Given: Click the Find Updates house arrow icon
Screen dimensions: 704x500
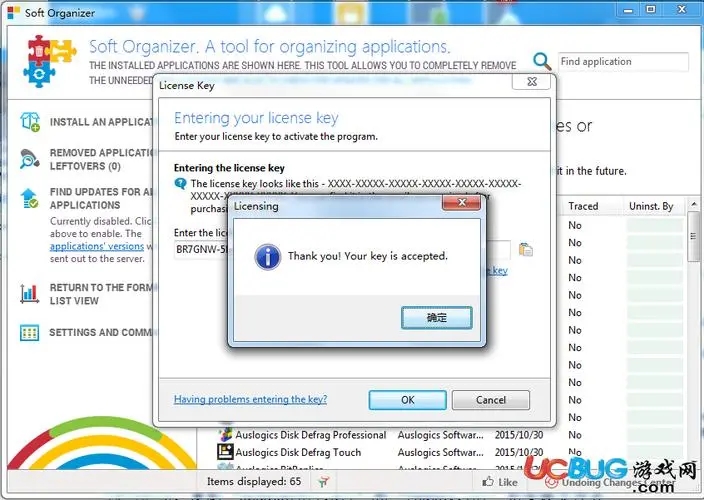Looking at the screenshot, I should pyautogui.click(x=30, y=198).
